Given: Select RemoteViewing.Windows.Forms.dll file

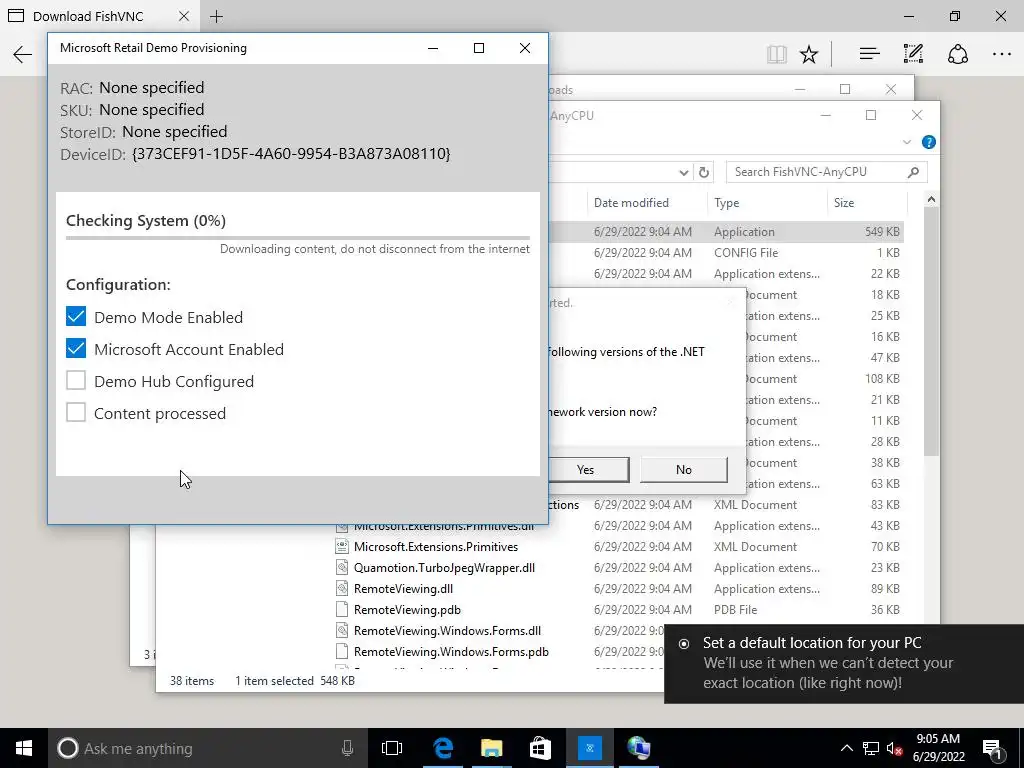Looking at the screenshot, I should [x=447, y=630].
